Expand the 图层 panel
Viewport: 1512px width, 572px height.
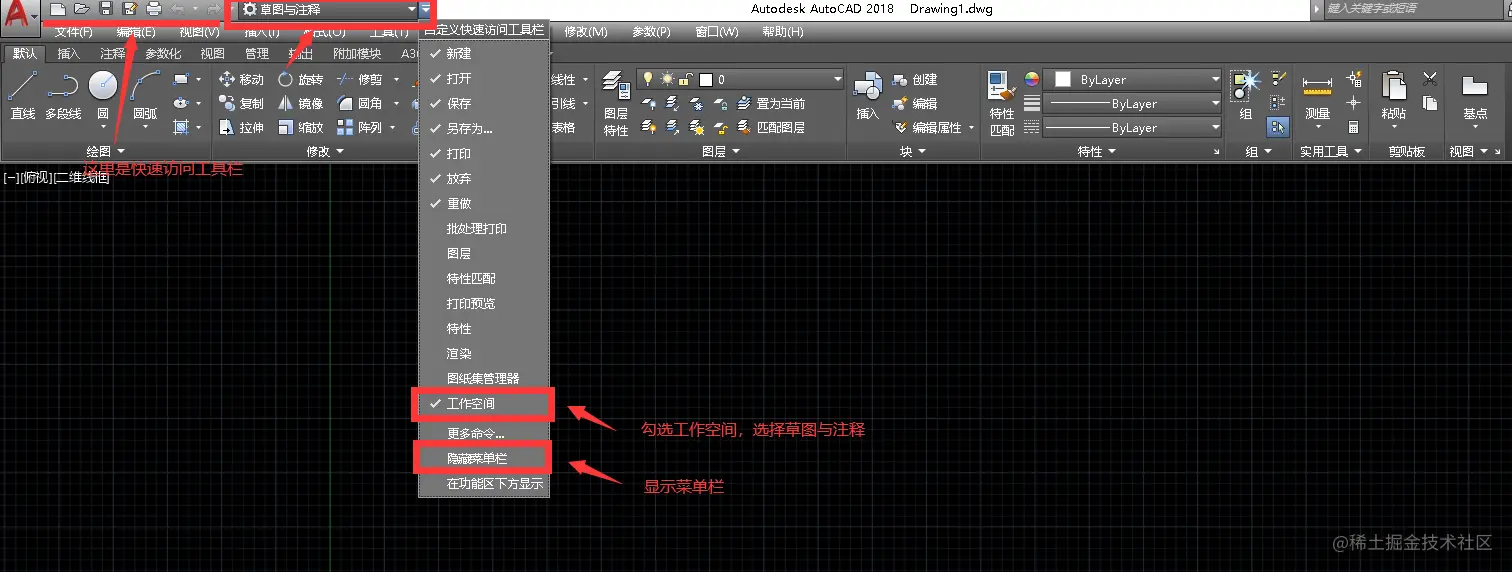point(721,151)
